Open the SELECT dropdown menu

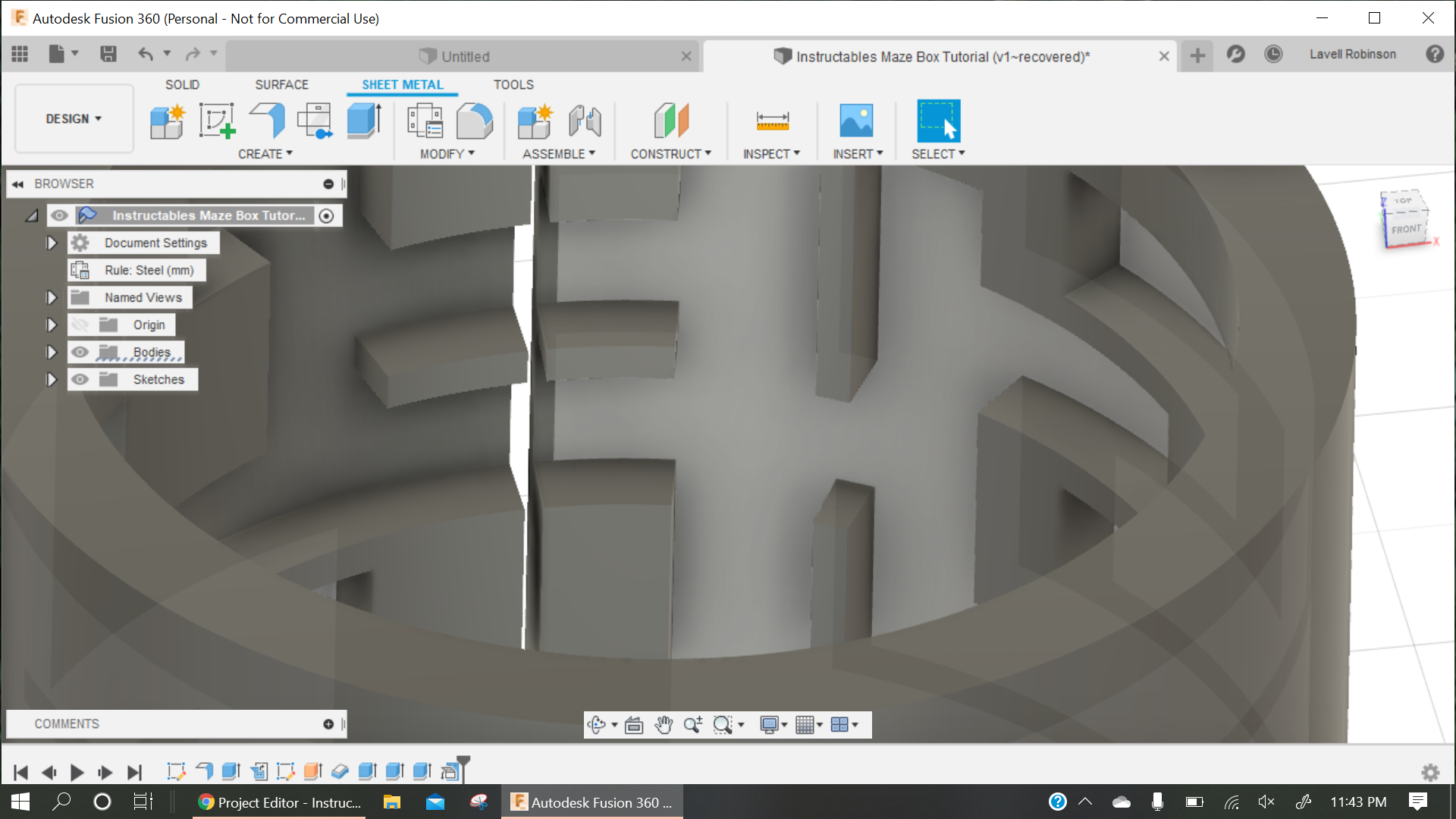point(938,154)
